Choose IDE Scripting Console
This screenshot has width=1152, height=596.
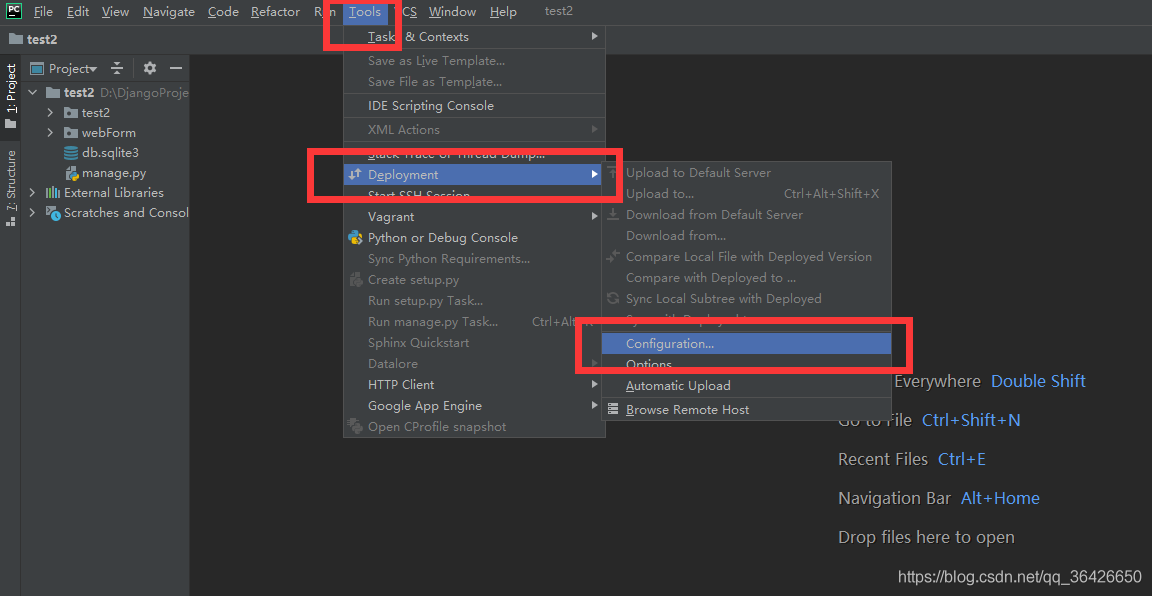[474, 106]
